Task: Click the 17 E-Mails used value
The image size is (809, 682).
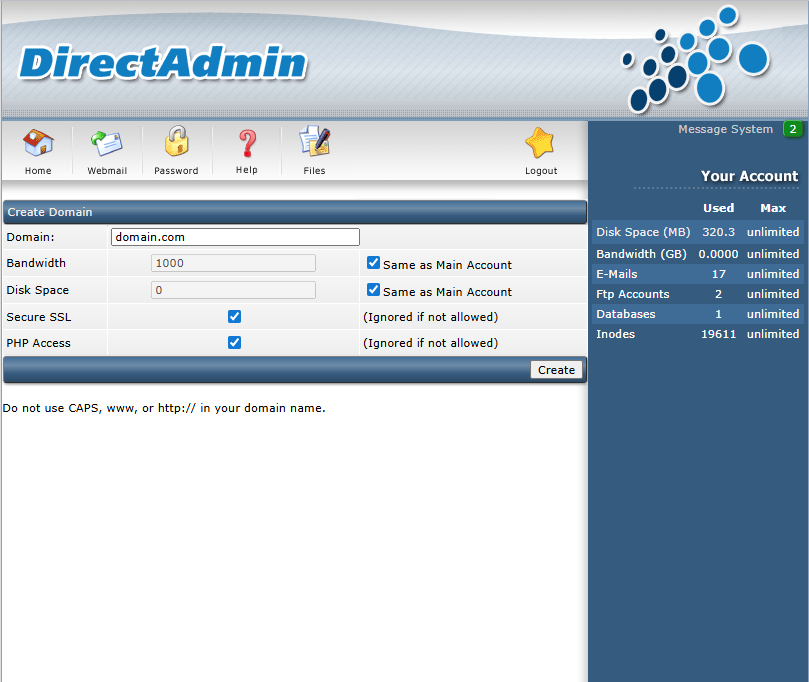Action: [x=718, y=274]
